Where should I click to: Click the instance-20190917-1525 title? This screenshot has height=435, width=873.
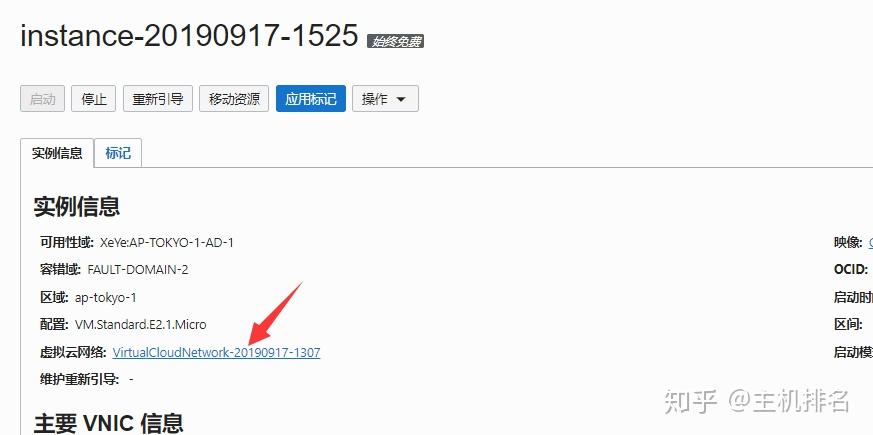pos(189,35)
